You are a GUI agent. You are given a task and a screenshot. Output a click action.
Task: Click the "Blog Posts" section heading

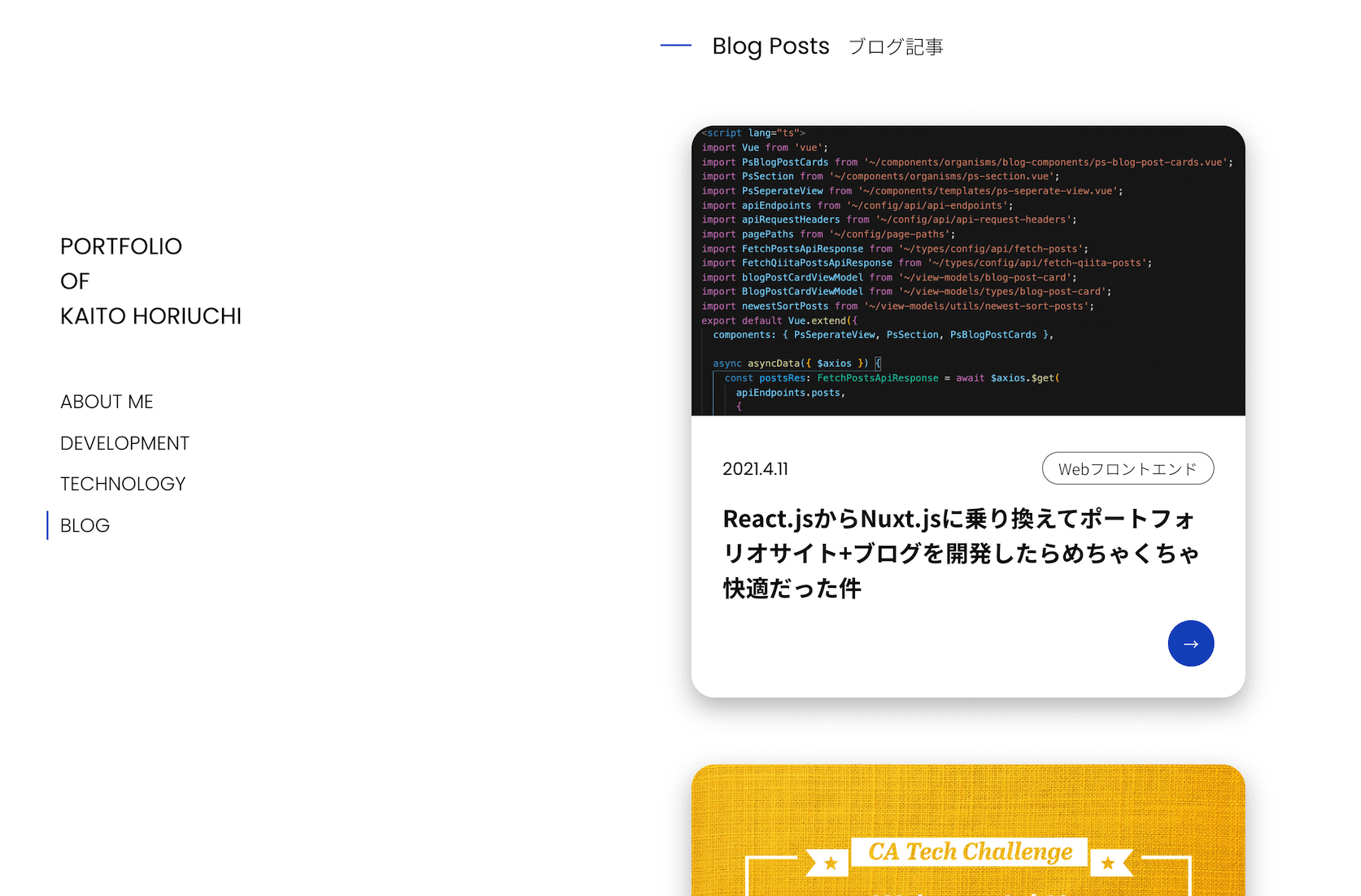(770, 46)
